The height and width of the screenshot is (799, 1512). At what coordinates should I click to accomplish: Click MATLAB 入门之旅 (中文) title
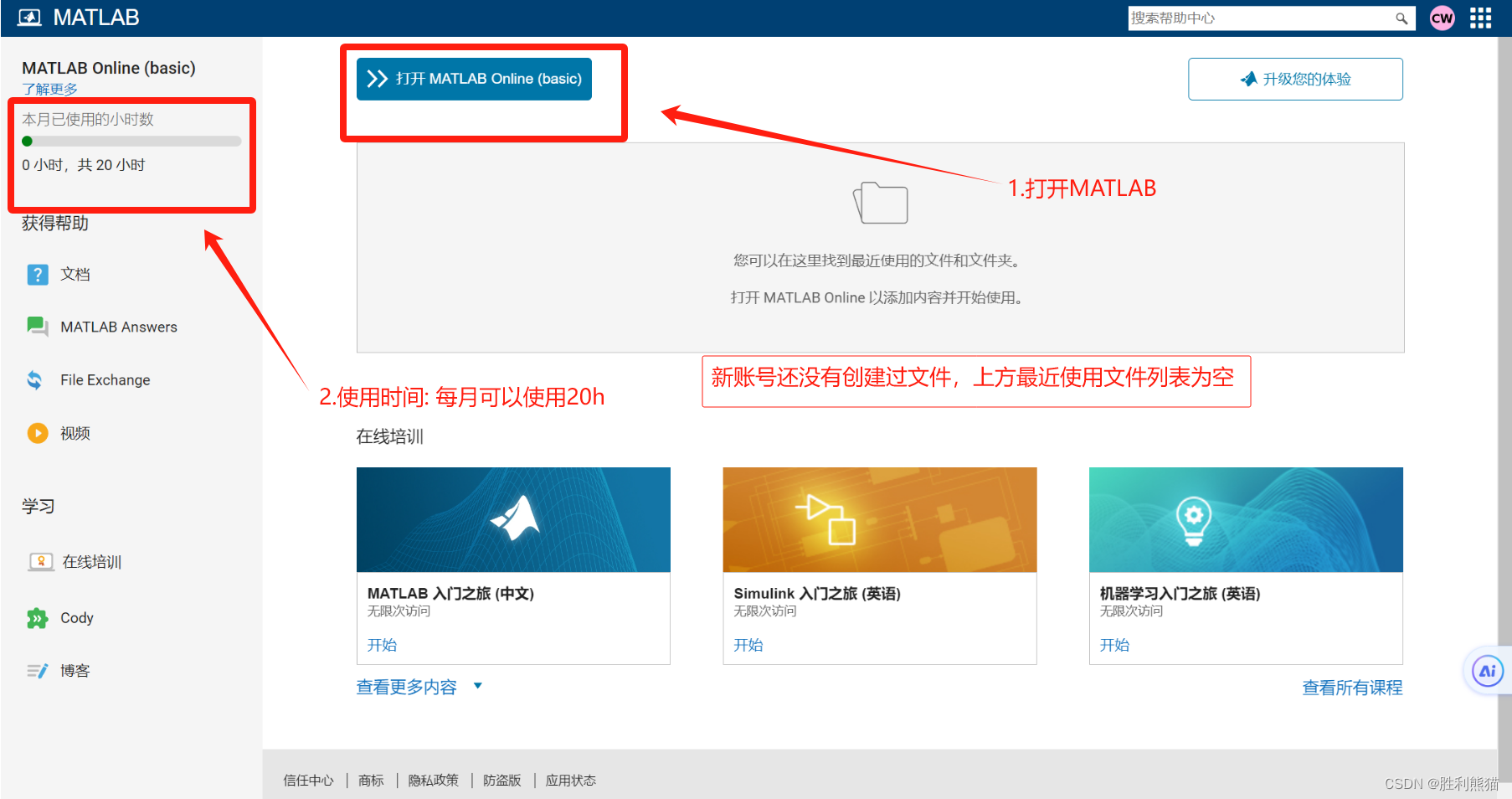pos(450,594)
